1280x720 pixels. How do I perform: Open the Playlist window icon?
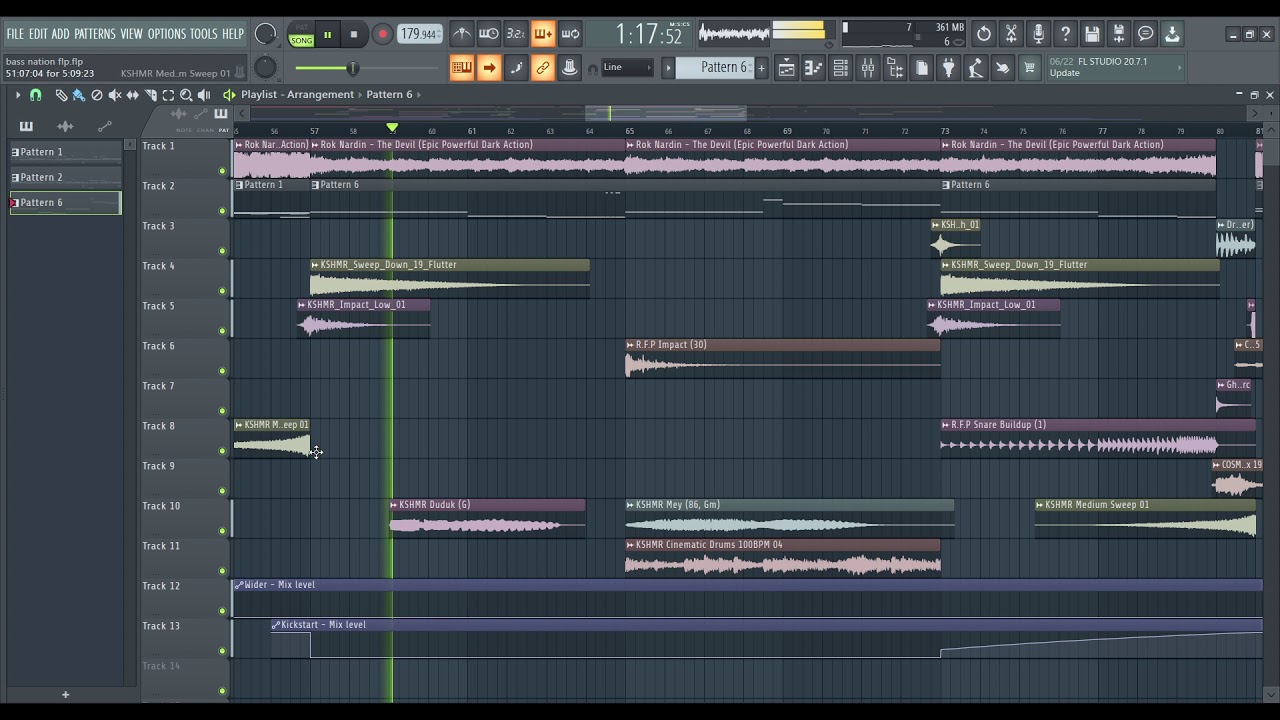(x=786, y=68)
